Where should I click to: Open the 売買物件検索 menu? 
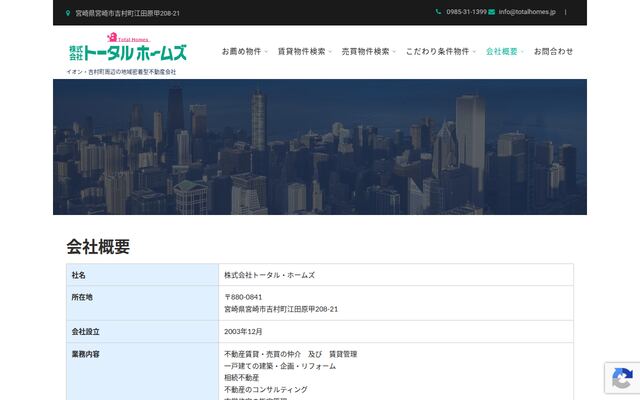tap(365, 51)
